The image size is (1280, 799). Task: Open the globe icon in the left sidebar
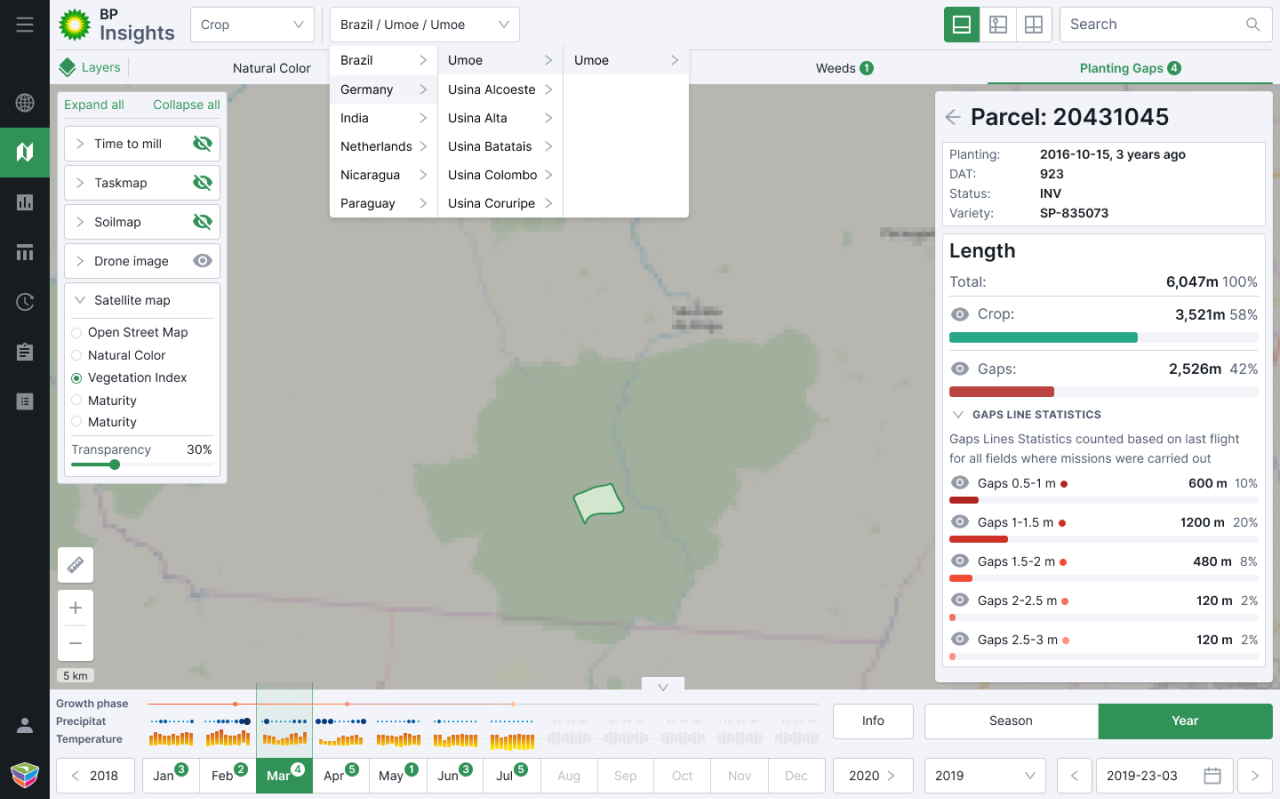tap(25, 102)
